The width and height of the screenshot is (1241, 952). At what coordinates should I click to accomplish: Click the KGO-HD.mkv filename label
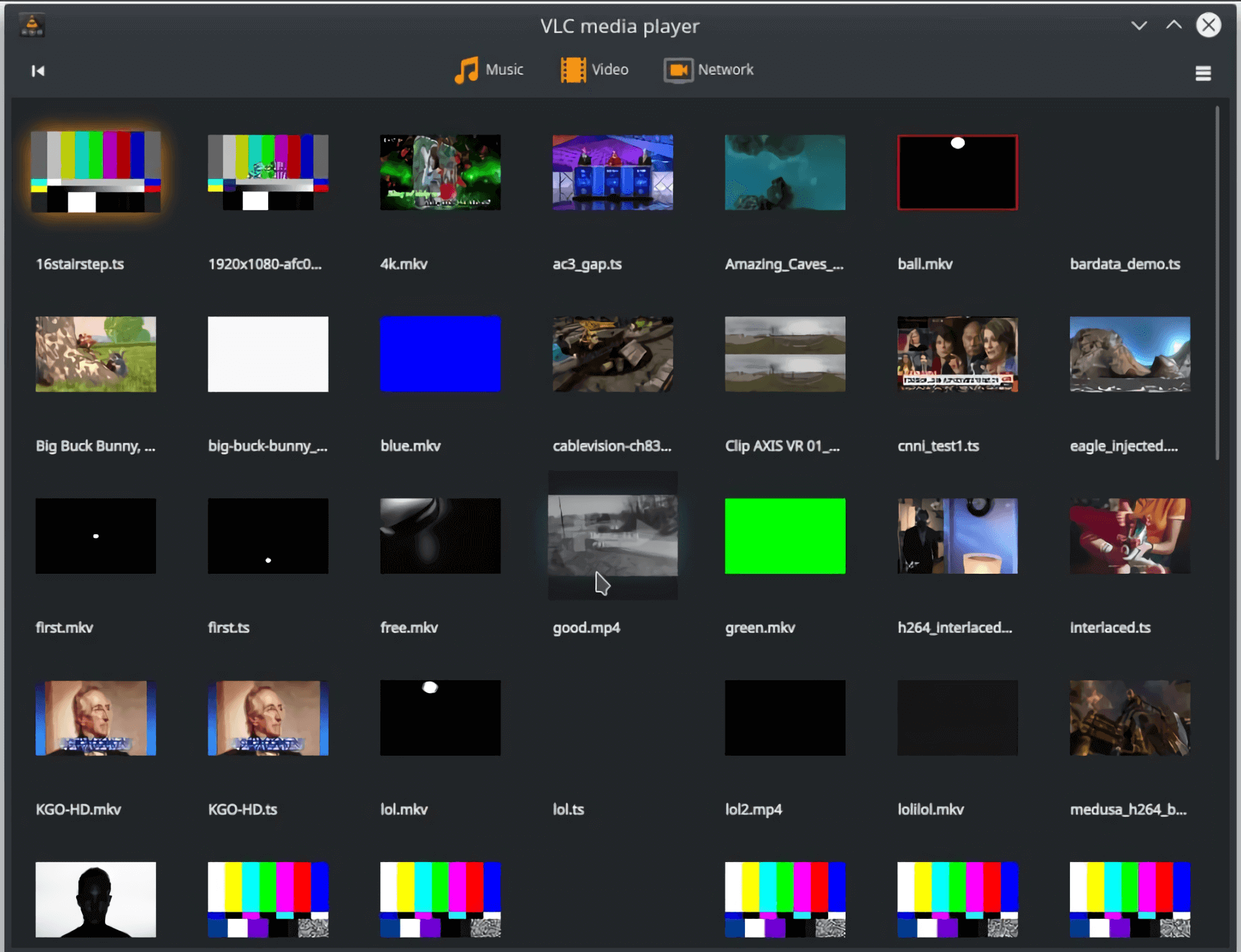point(78,810)
